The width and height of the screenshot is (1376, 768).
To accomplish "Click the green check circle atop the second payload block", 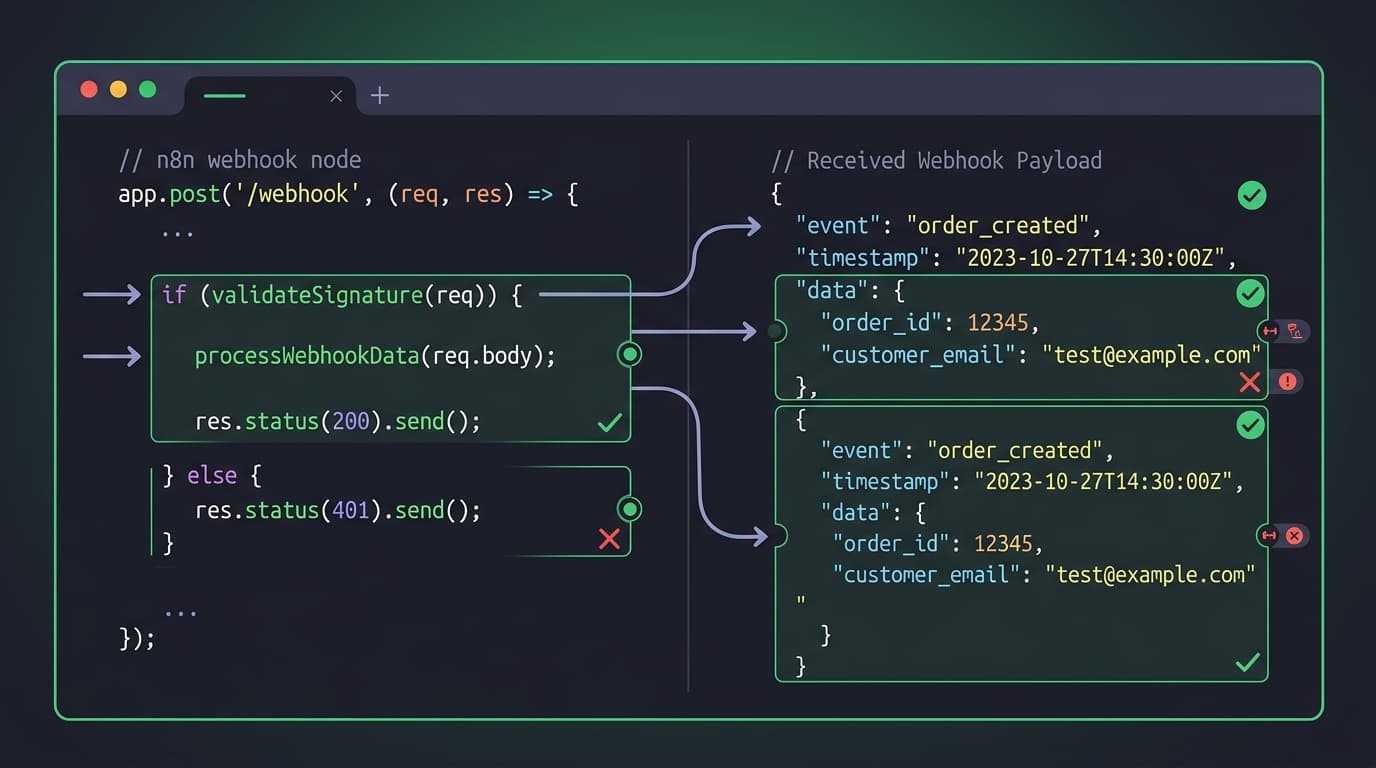I will point(1250,425).
